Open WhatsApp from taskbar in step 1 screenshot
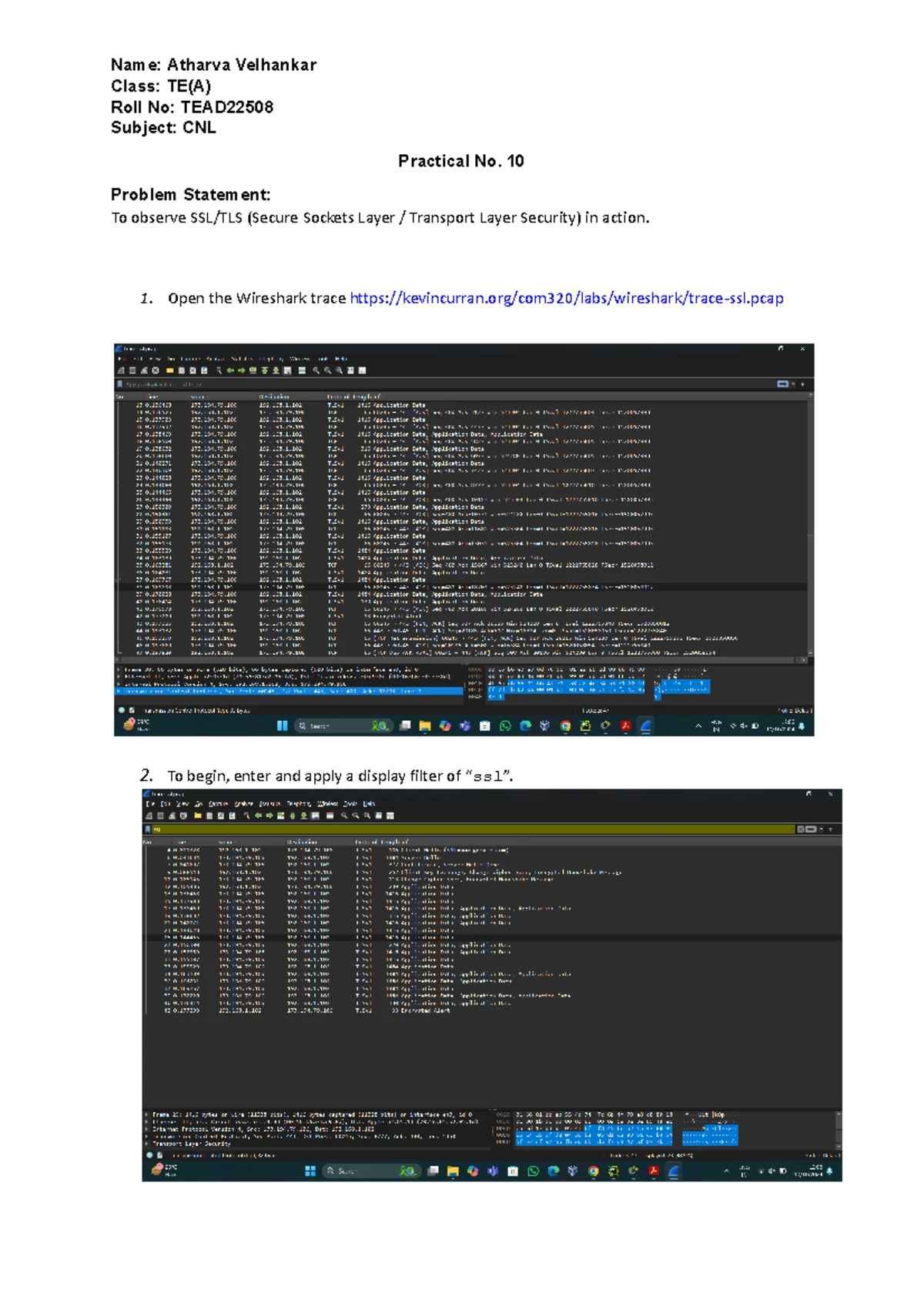Viewport: 924px width, 1307px height. (x=505, y=726)
